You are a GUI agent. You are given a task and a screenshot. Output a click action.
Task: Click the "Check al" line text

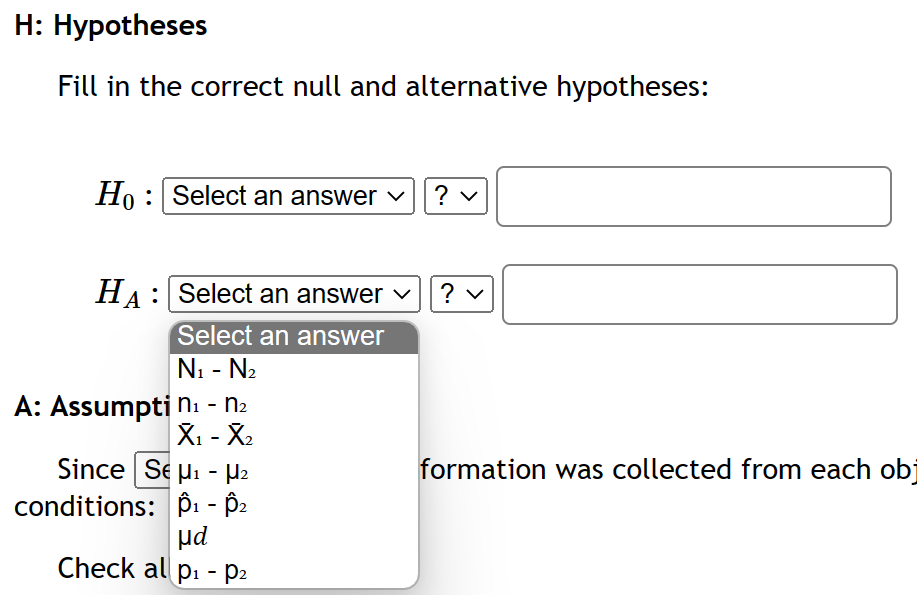(107, 568)
